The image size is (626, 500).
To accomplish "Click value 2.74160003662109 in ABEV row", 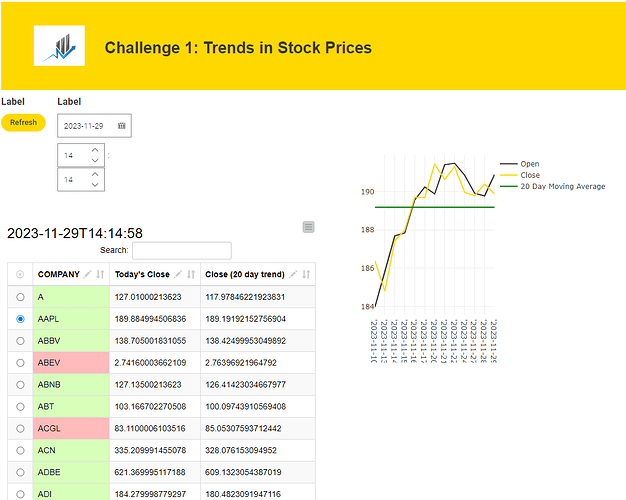I will (x=150, y=363).
